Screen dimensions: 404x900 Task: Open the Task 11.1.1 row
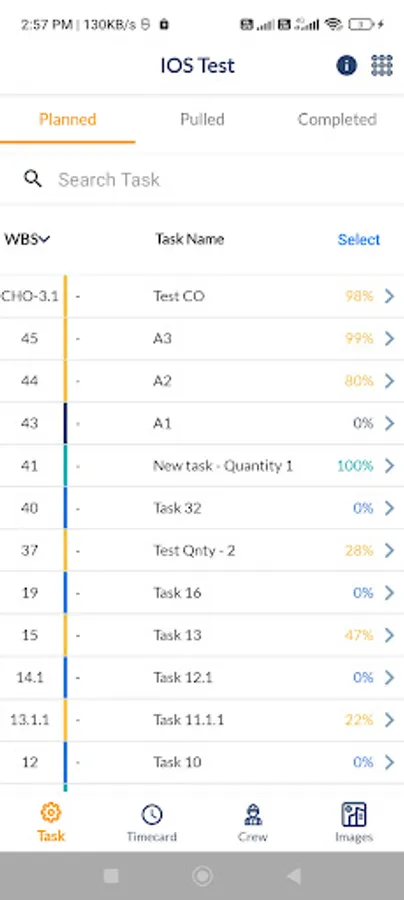tap(202, 720)
